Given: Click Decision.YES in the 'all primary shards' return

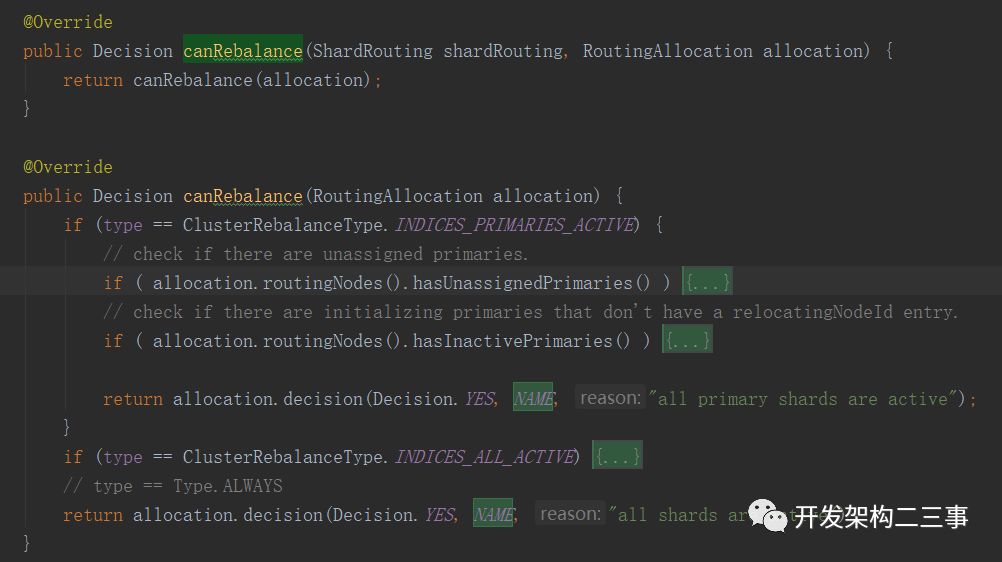Looking at the screenshot, I should 434,398.
